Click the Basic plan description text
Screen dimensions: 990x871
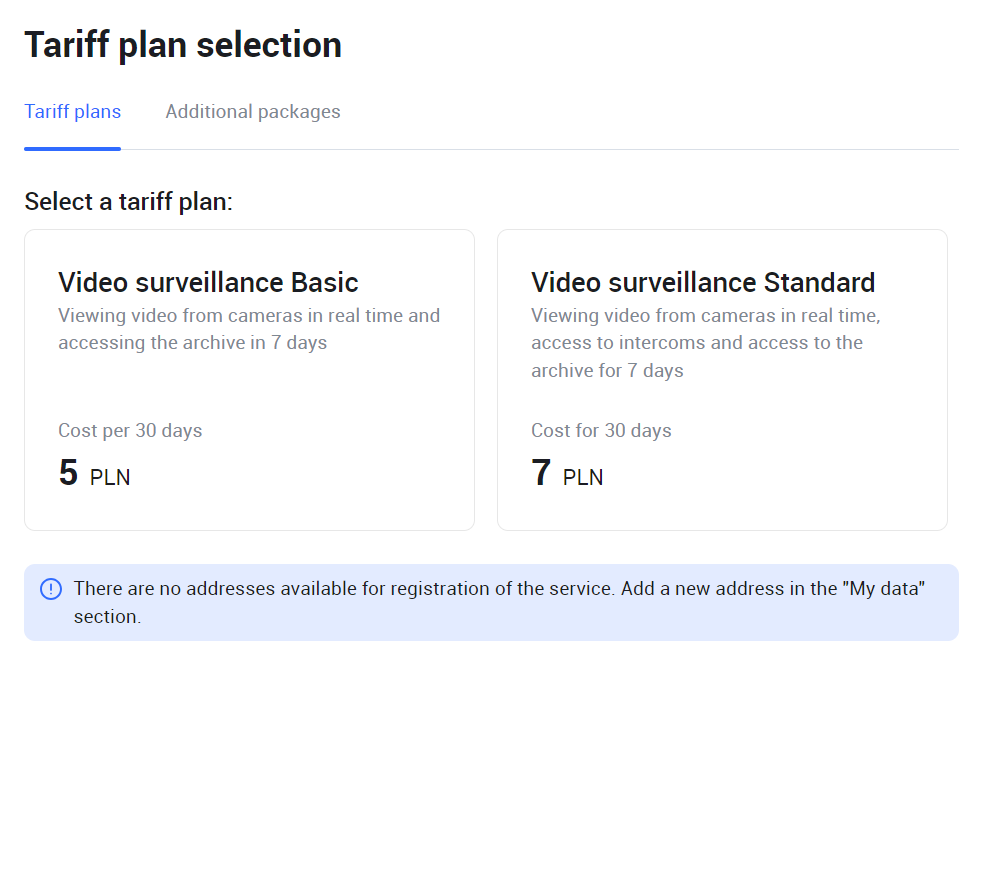tap(249, 329)
